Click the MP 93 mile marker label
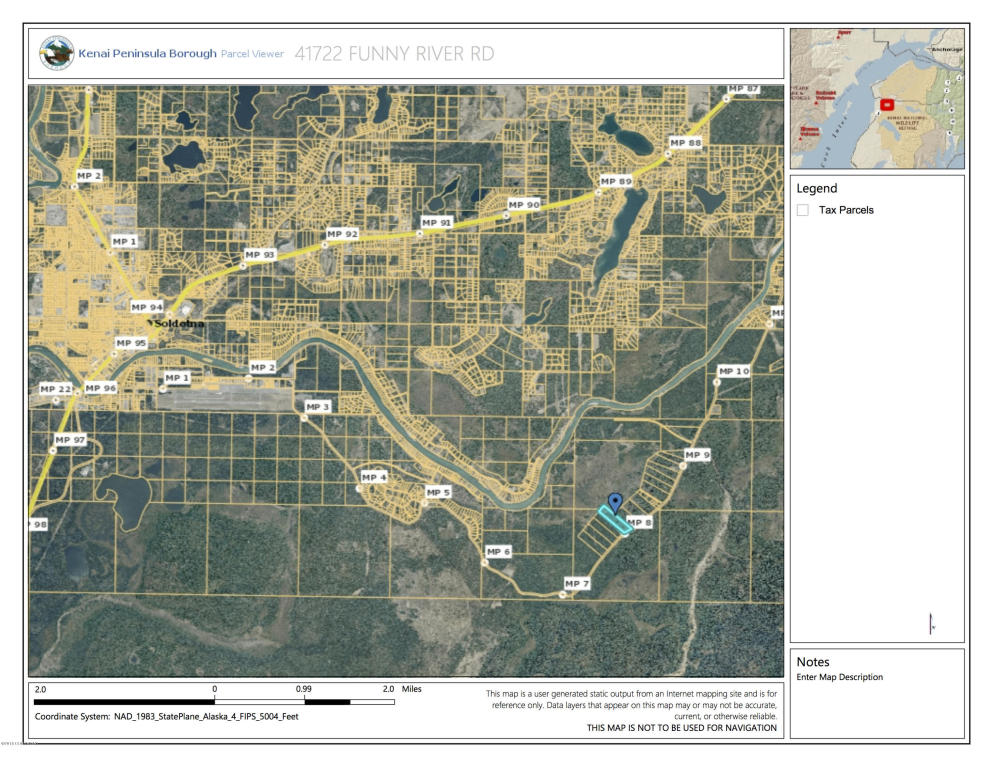Viewport: 993px width, 767px height. point(260,255)
